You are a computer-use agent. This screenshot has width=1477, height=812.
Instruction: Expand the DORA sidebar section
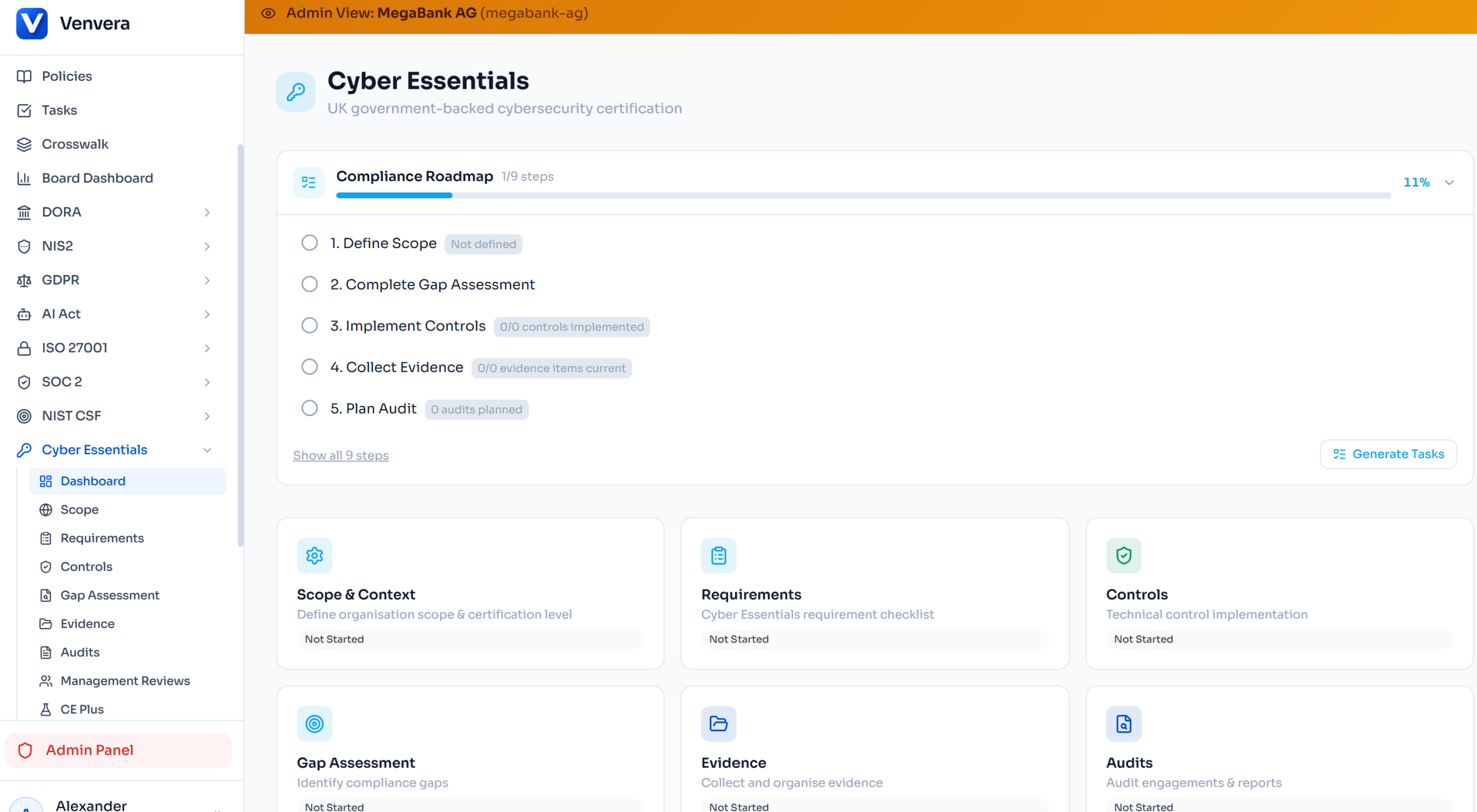click(207, 212)
